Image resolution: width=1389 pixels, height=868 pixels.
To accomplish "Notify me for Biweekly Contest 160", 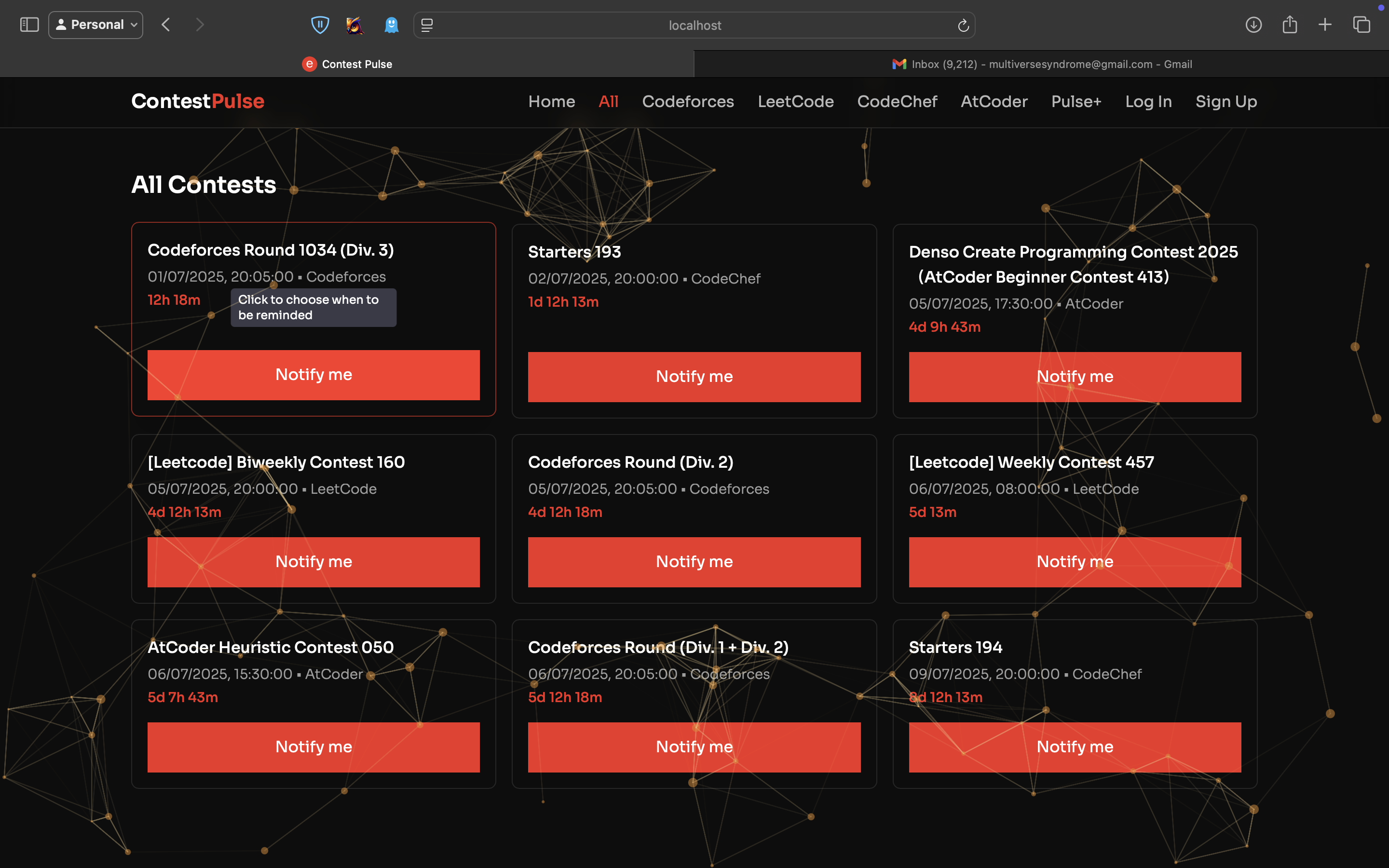I will [x=313, y=562].
